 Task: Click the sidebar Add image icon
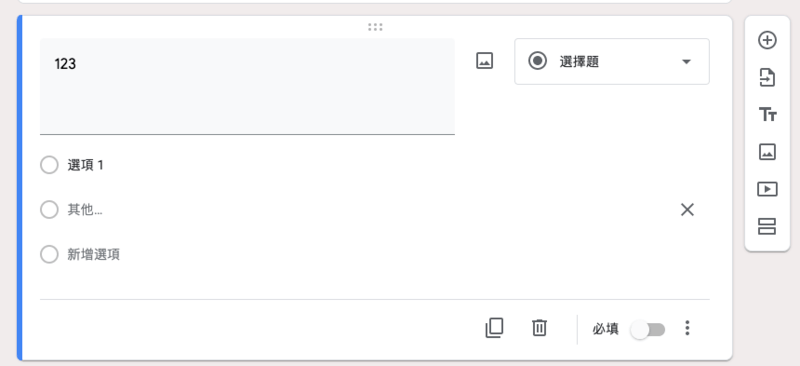[x=767, y=152]
